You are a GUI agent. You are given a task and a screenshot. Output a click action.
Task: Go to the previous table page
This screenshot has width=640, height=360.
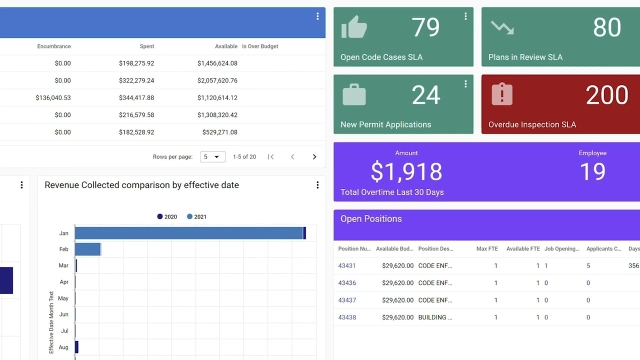tap(292, 157)
